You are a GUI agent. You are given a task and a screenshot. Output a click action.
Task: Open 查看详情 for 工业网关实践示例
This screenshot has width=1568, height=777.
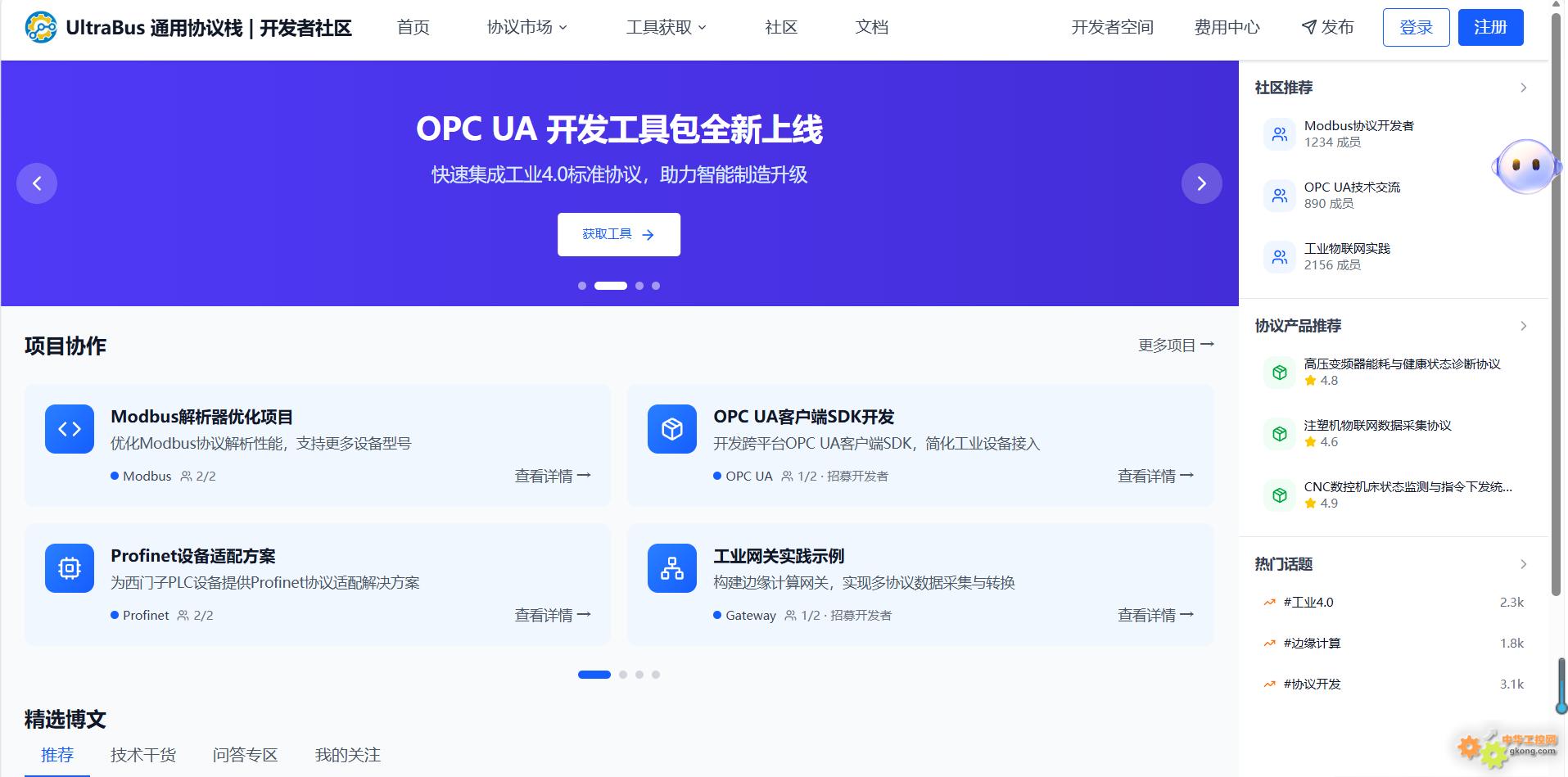click(x=1155, y=616)
